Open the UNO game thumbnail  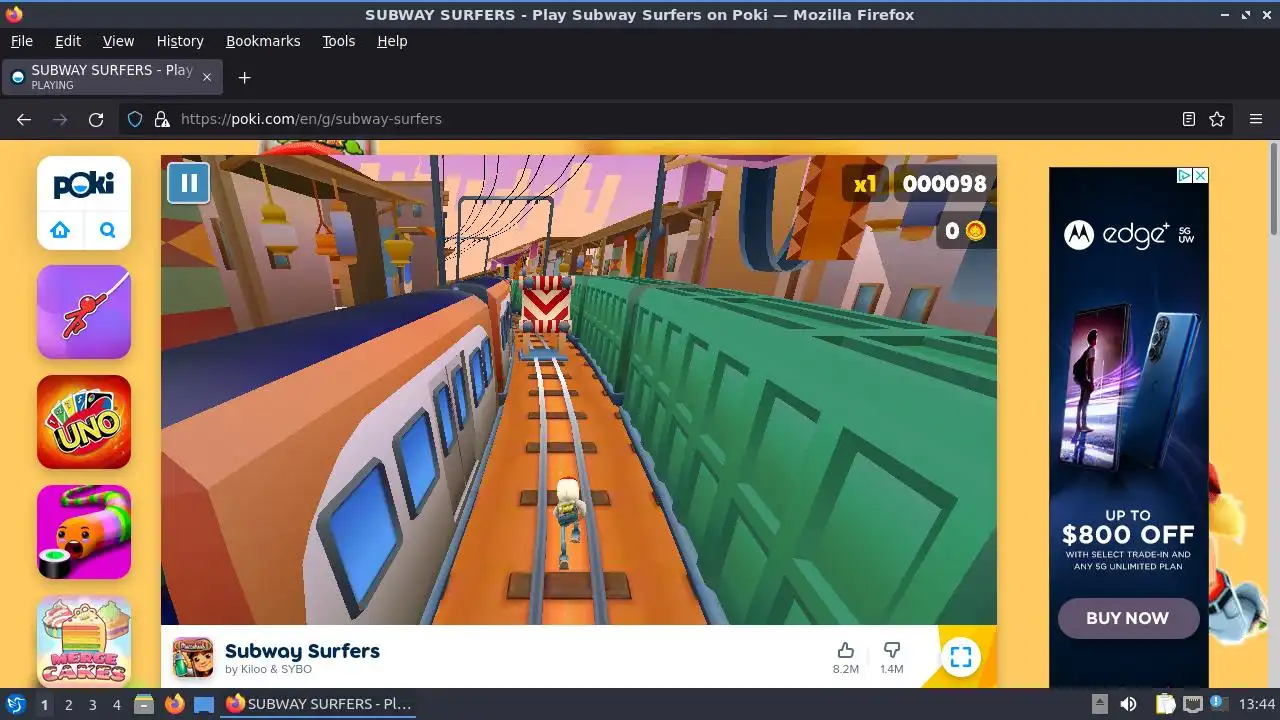pyautogui.click(x=84, y=422)
